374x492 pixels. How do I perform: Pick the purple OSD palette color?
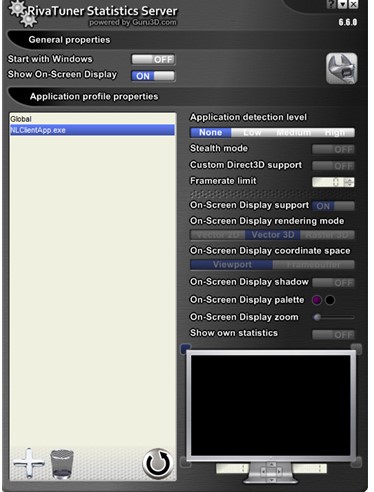pos(317,300)
